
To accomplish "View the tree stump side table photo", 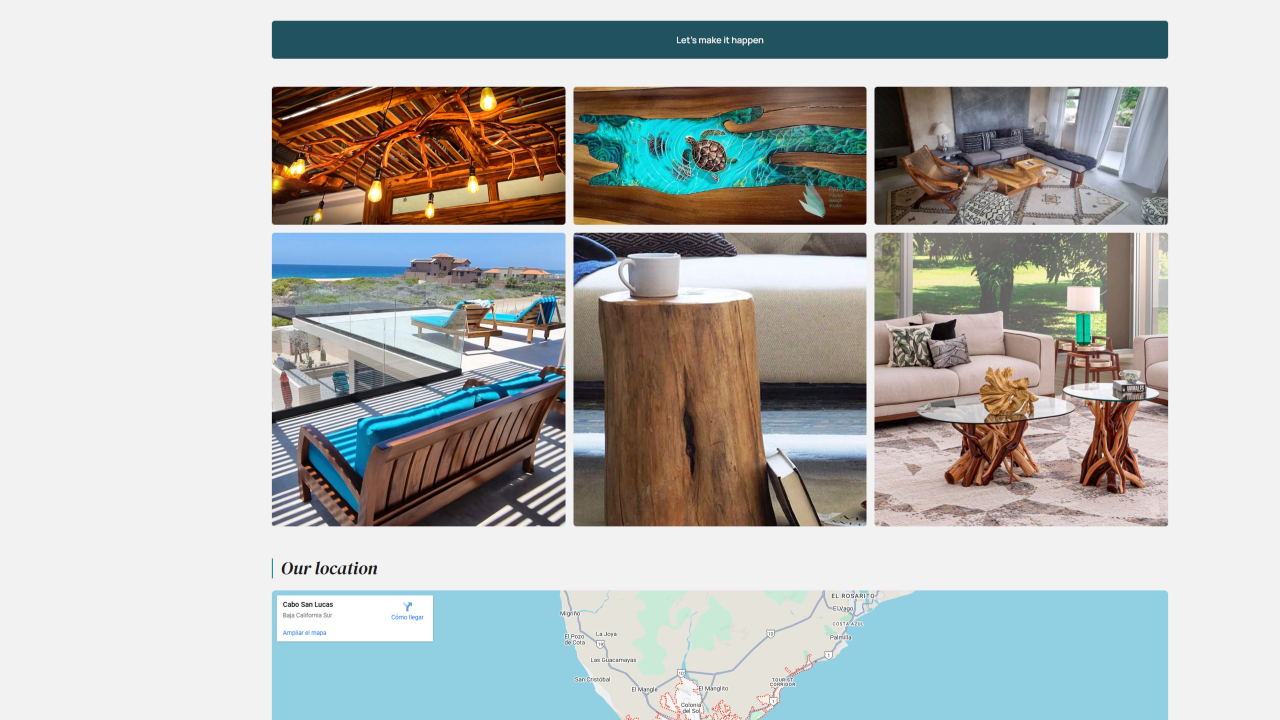I will coord(720,380).
